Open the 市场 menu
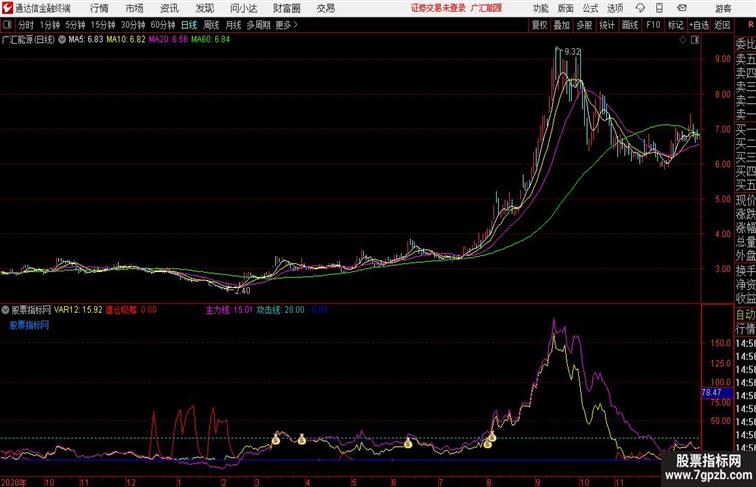The width and height of the screenshot is (756, 487). pos(135,8)
